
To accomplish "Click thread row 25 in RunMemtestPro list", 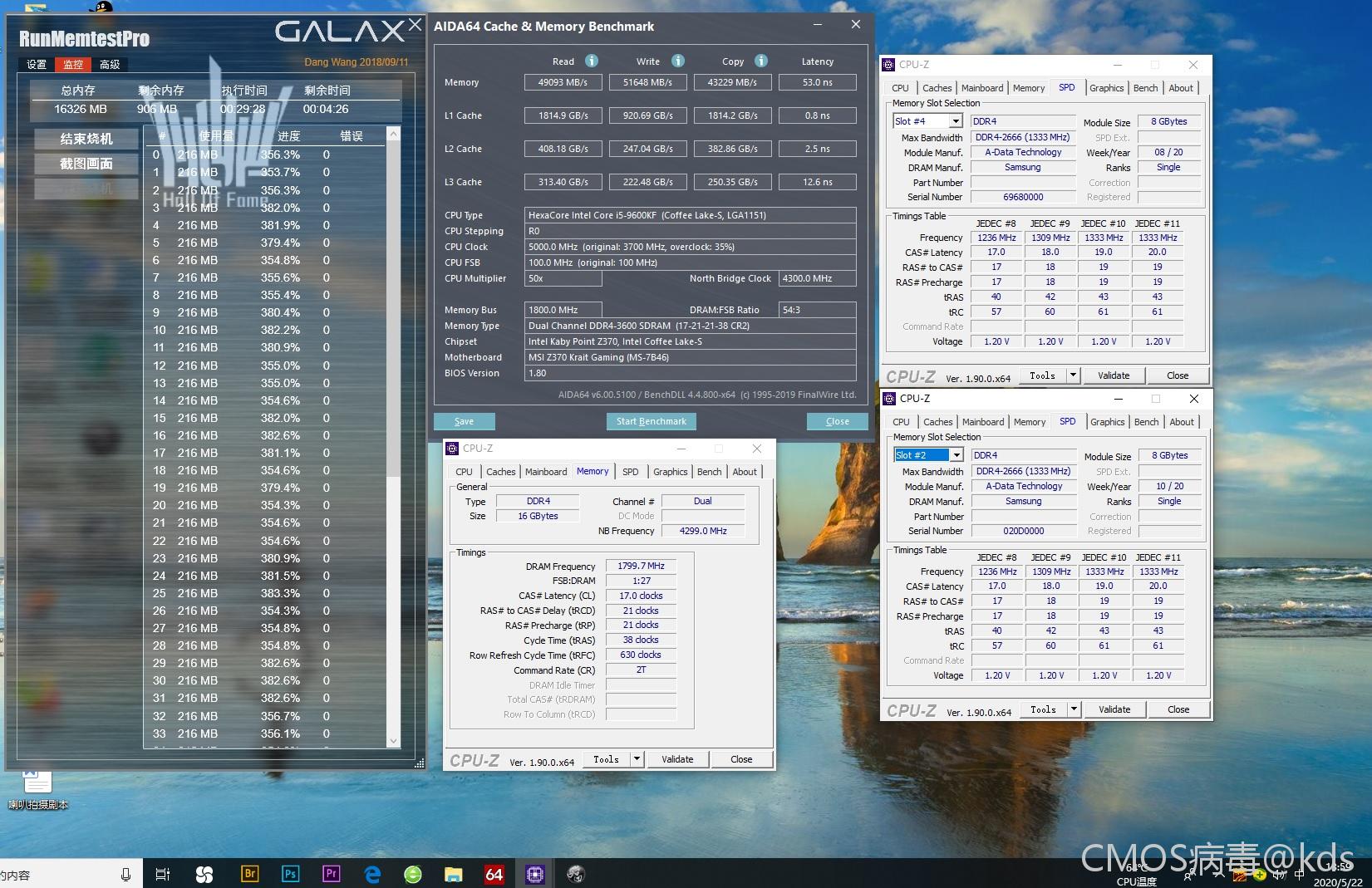I will click(264, 593).
